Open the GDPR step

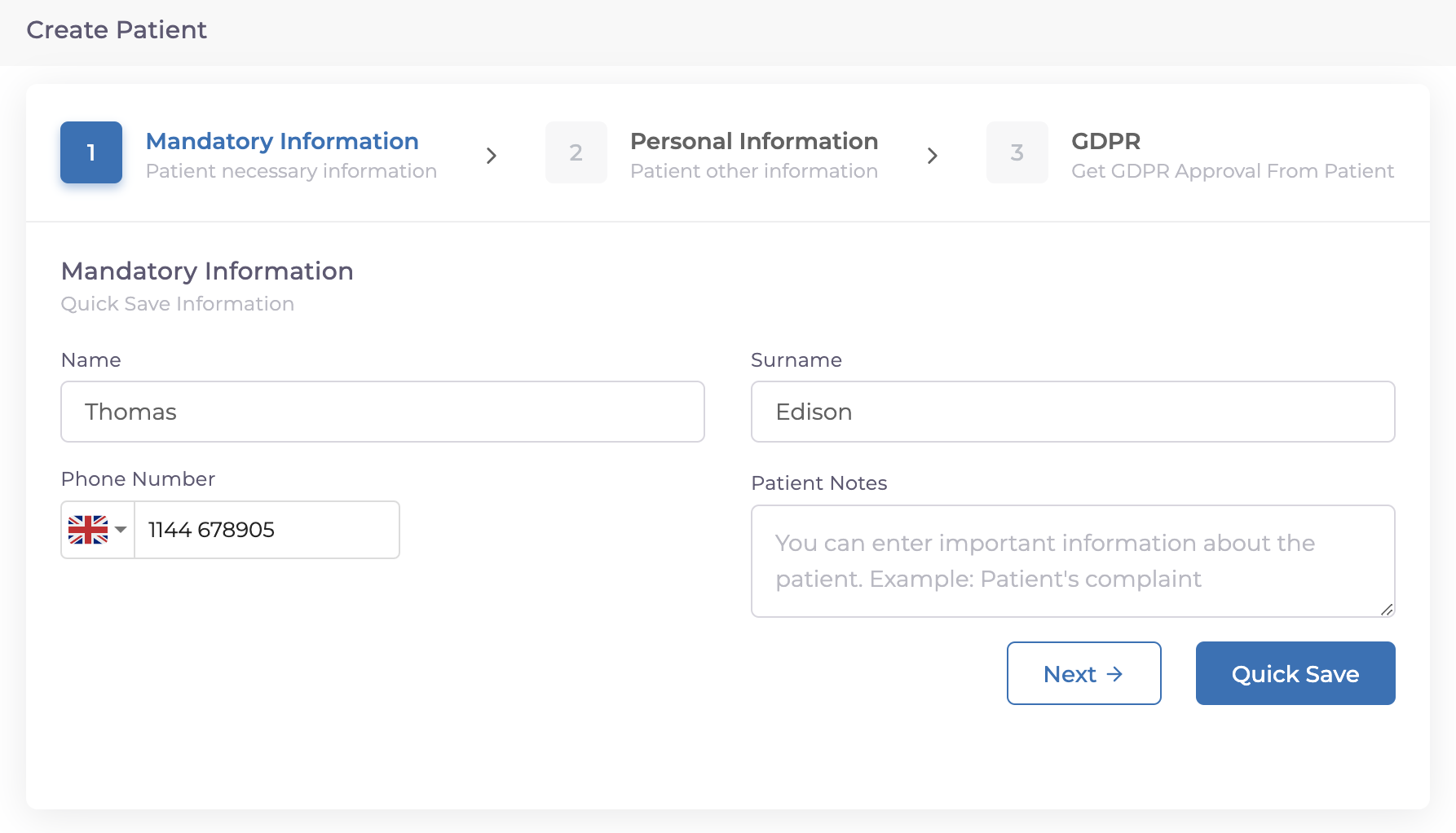[x=1105, y=142]
